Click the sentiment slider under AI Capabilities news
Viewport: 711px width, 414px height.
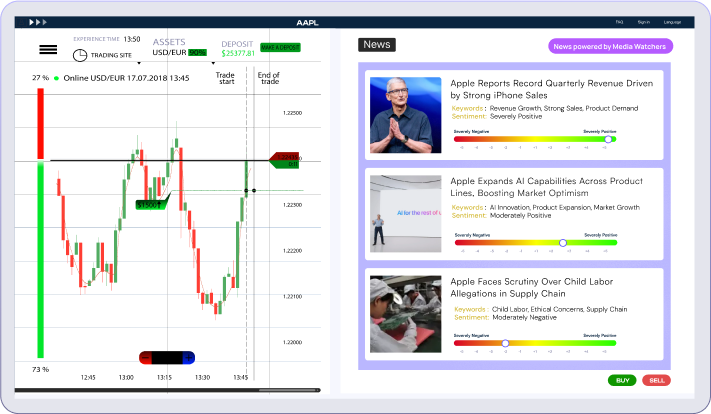coord(536,243)
